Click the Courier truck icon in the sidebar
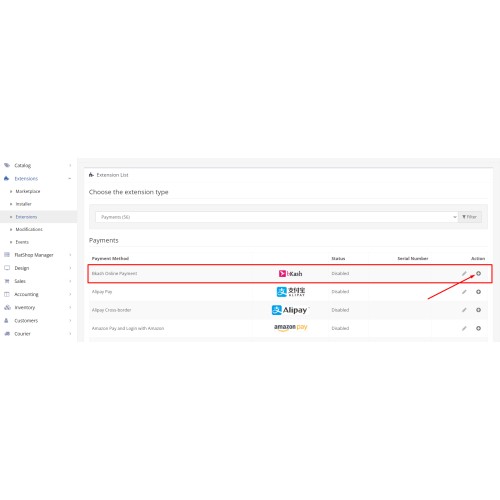This screenshot has height=500, width=500. click(x=7, y=333)
